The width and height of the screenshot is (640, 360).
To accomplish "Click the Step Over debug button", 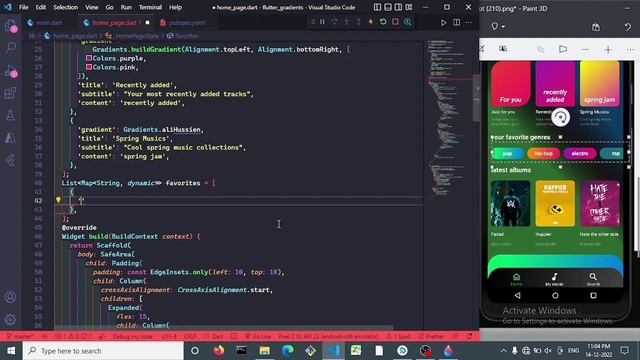I will (334, 22).
